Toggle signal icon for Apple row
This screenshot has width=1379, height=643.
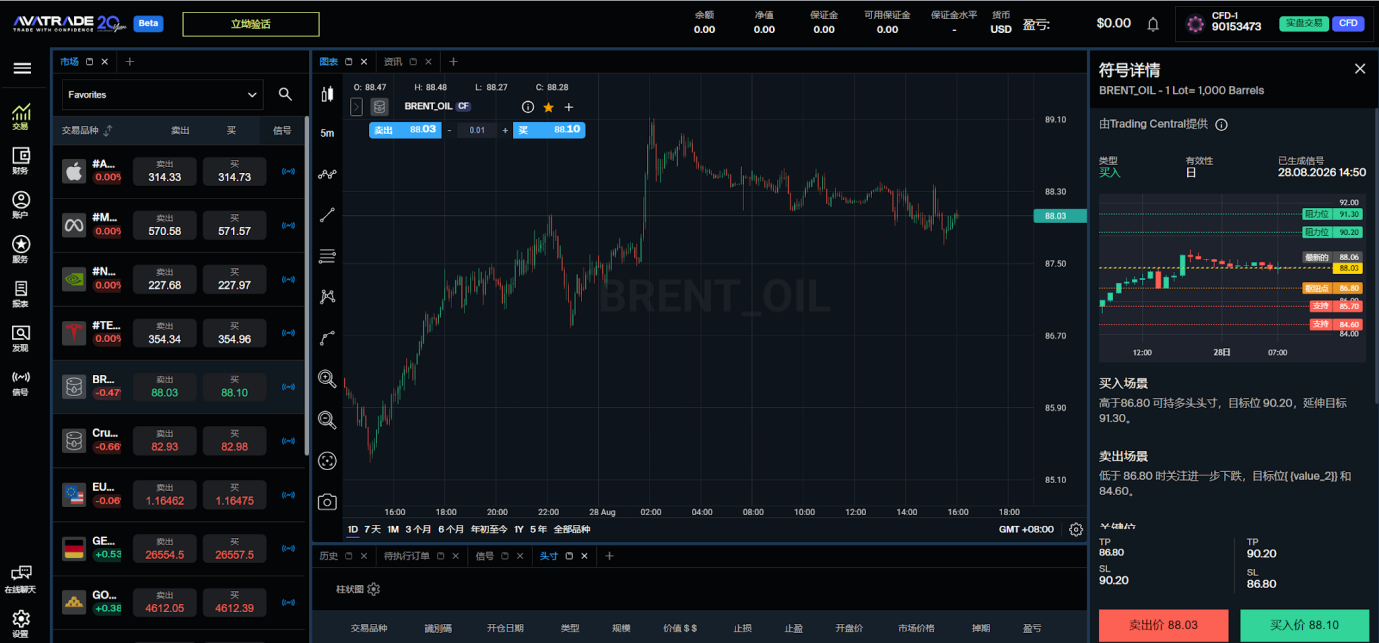click(x=289, y=172)
